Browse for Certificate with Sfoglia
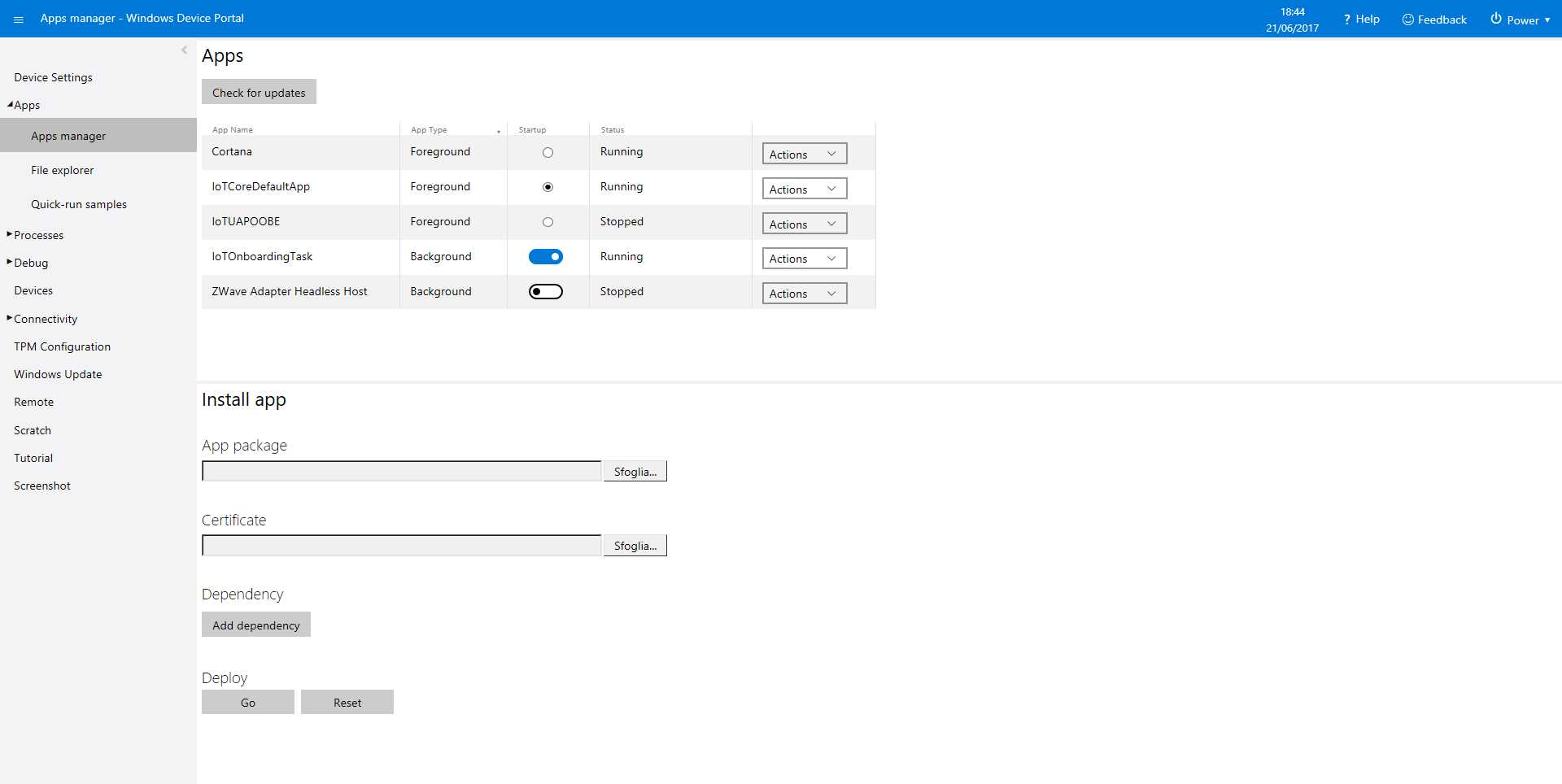 635,545
